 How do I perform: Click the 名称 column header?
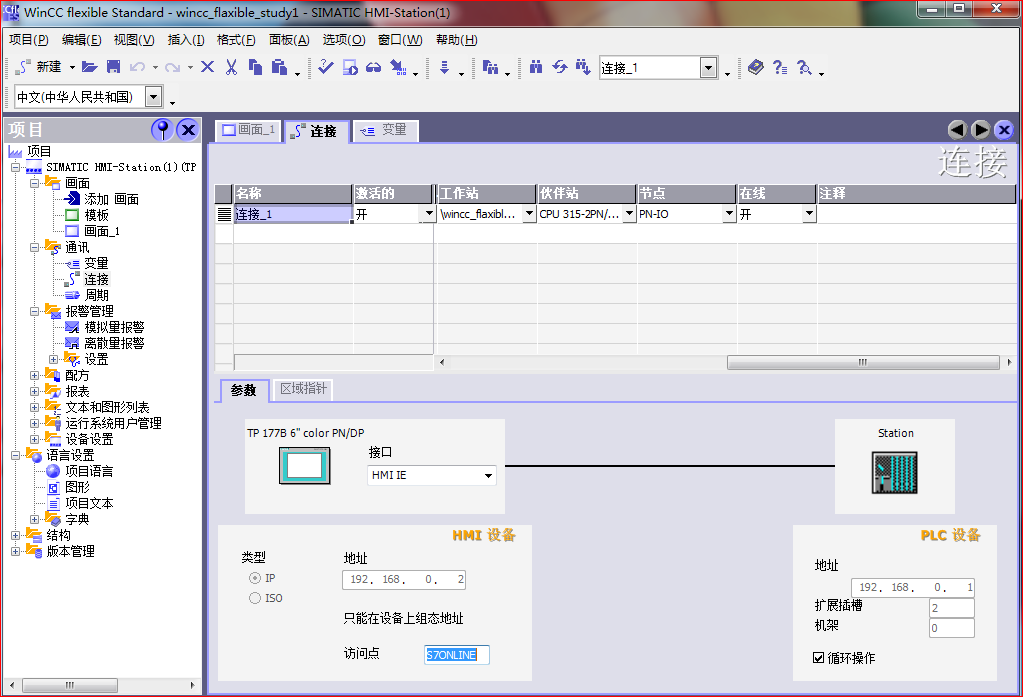point(292,193)
